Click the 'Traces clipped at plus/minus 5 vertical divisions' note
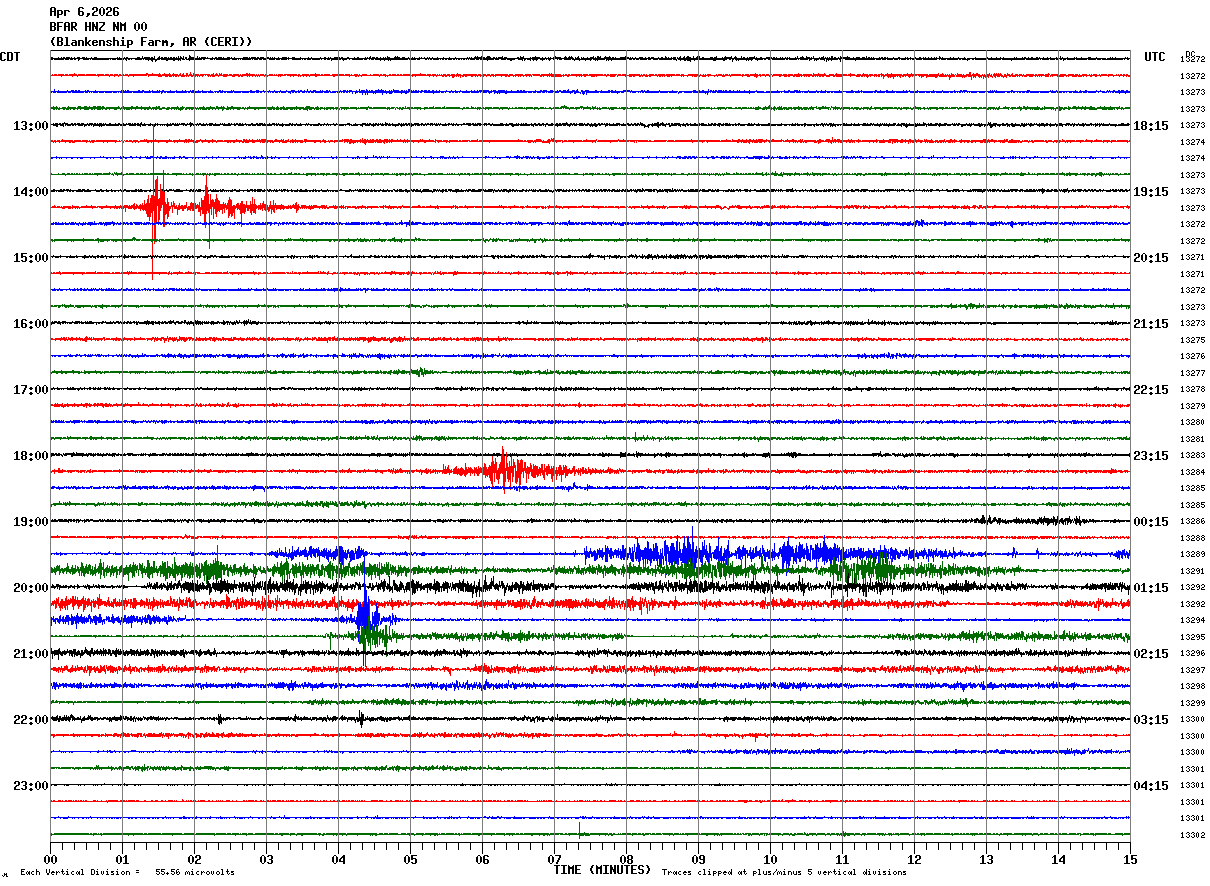This screenshot has width=1210, height=886. coord(784,873)
